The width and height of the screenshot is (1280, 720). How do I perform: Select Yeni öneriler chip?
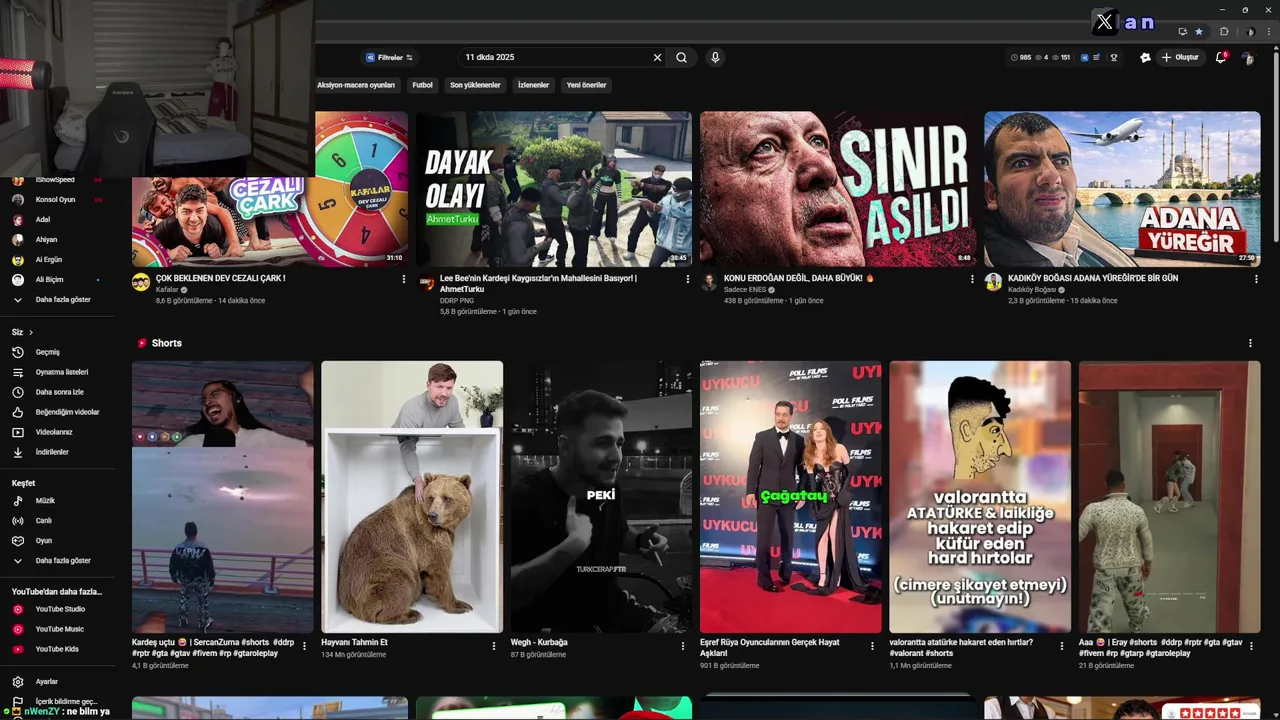587,85
